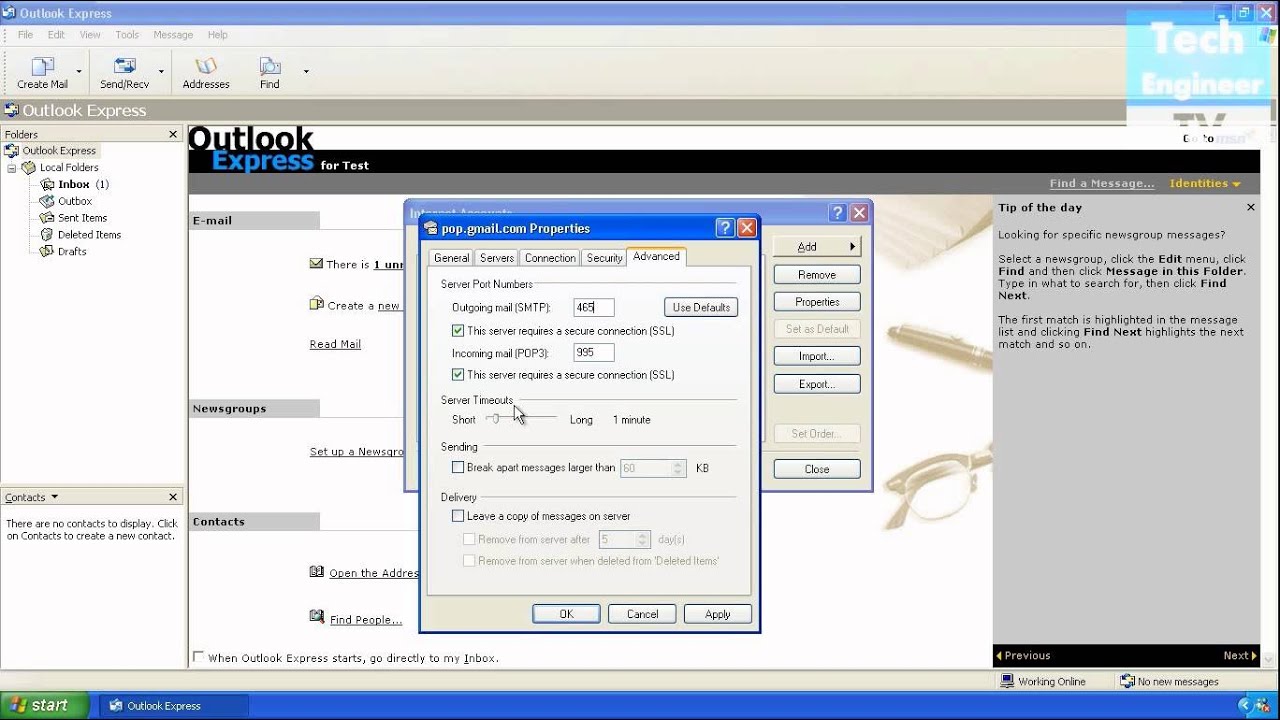
Task: Open the Message menu
Action: [x=173, y=34]
